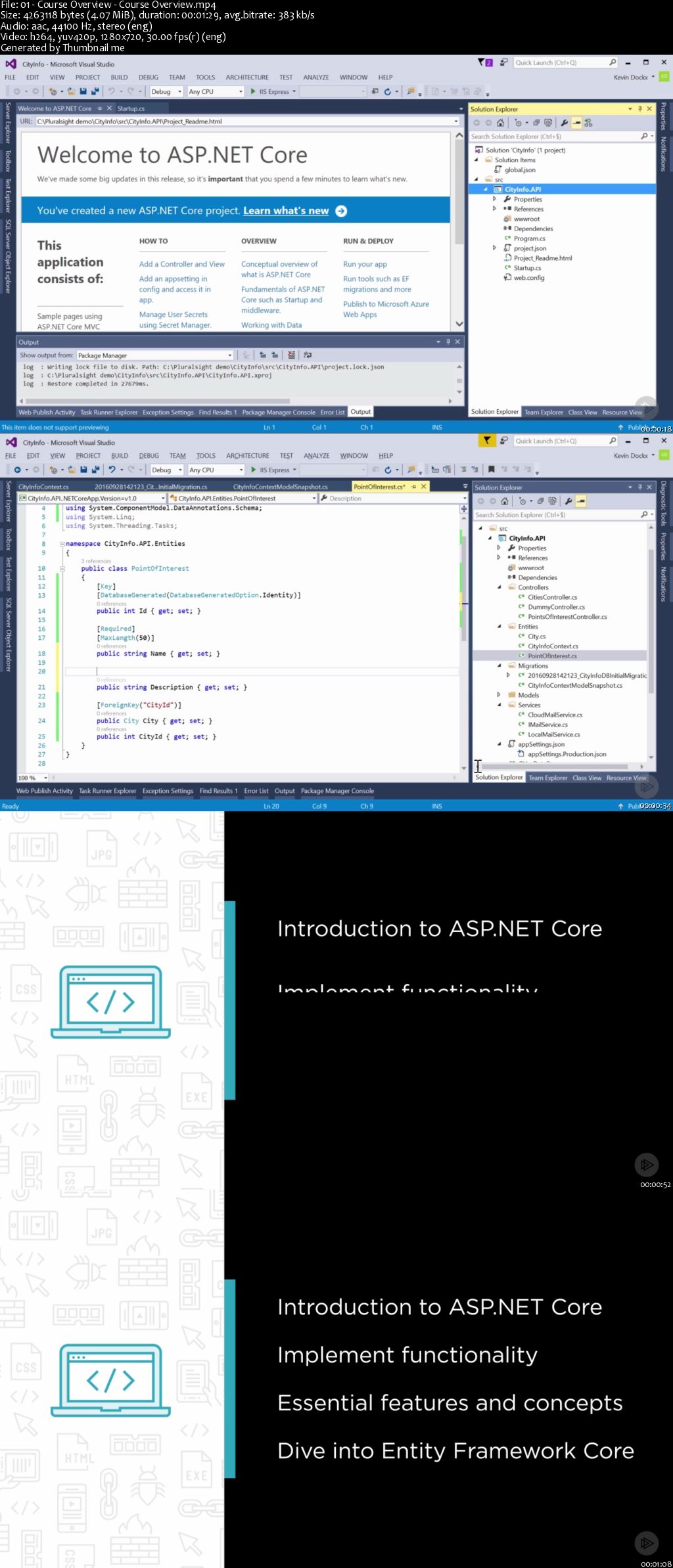Open ANALYZE menu in code-editor frame
Screen dimensions: 673x1568
pos(316,456)
